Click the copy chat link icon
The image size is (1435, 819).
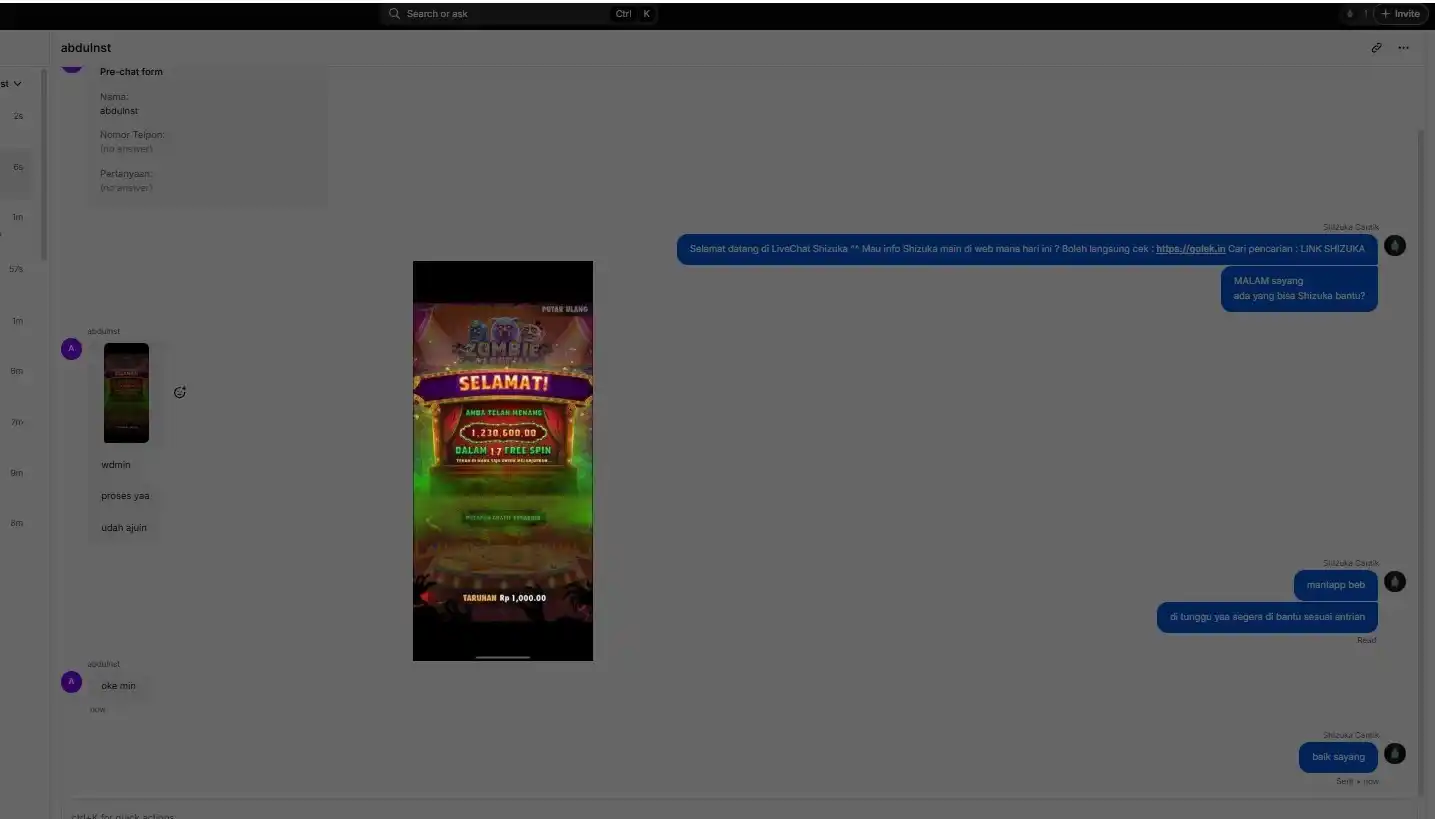pyautogui.click(x=1376, y=48)
